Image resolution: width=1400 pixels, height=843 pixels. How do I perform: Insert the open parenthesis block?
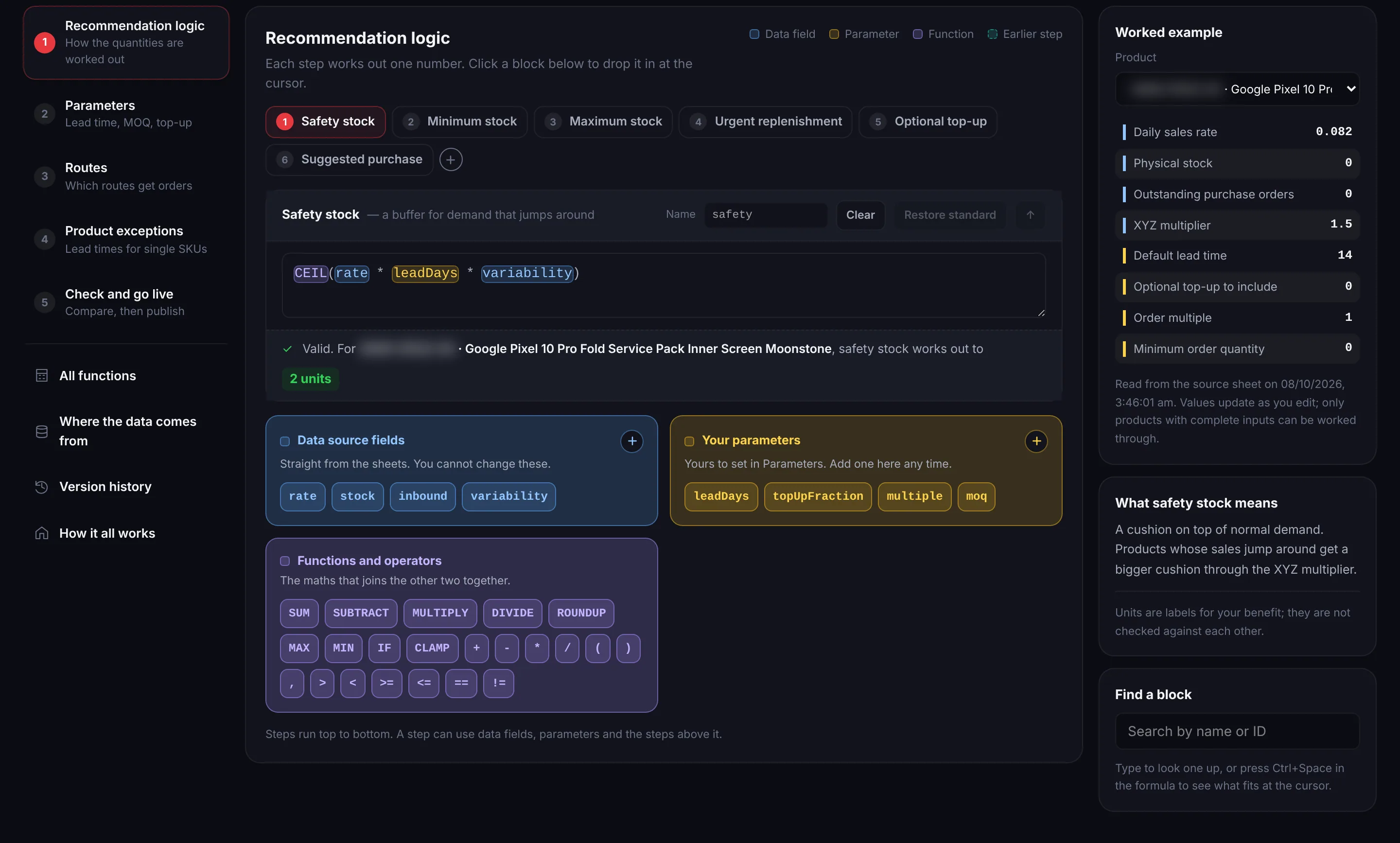tap(597, 648)
